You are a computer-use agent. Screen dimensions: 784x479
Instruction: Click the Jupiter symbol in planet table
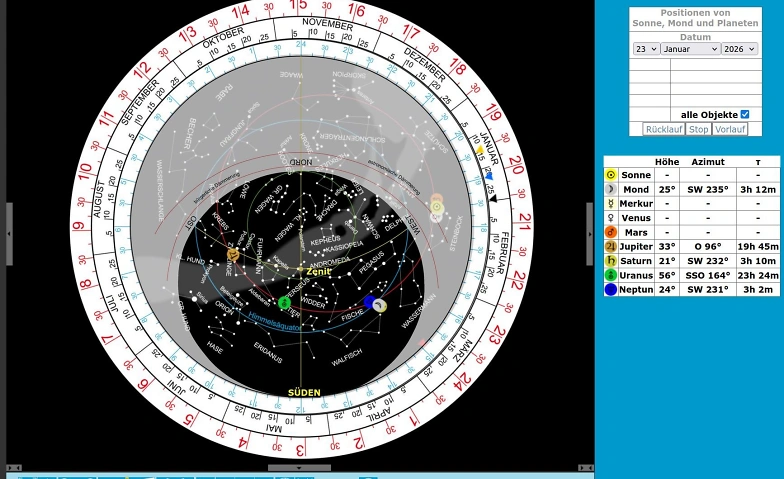pyautogui.click(x=610, y=246)
